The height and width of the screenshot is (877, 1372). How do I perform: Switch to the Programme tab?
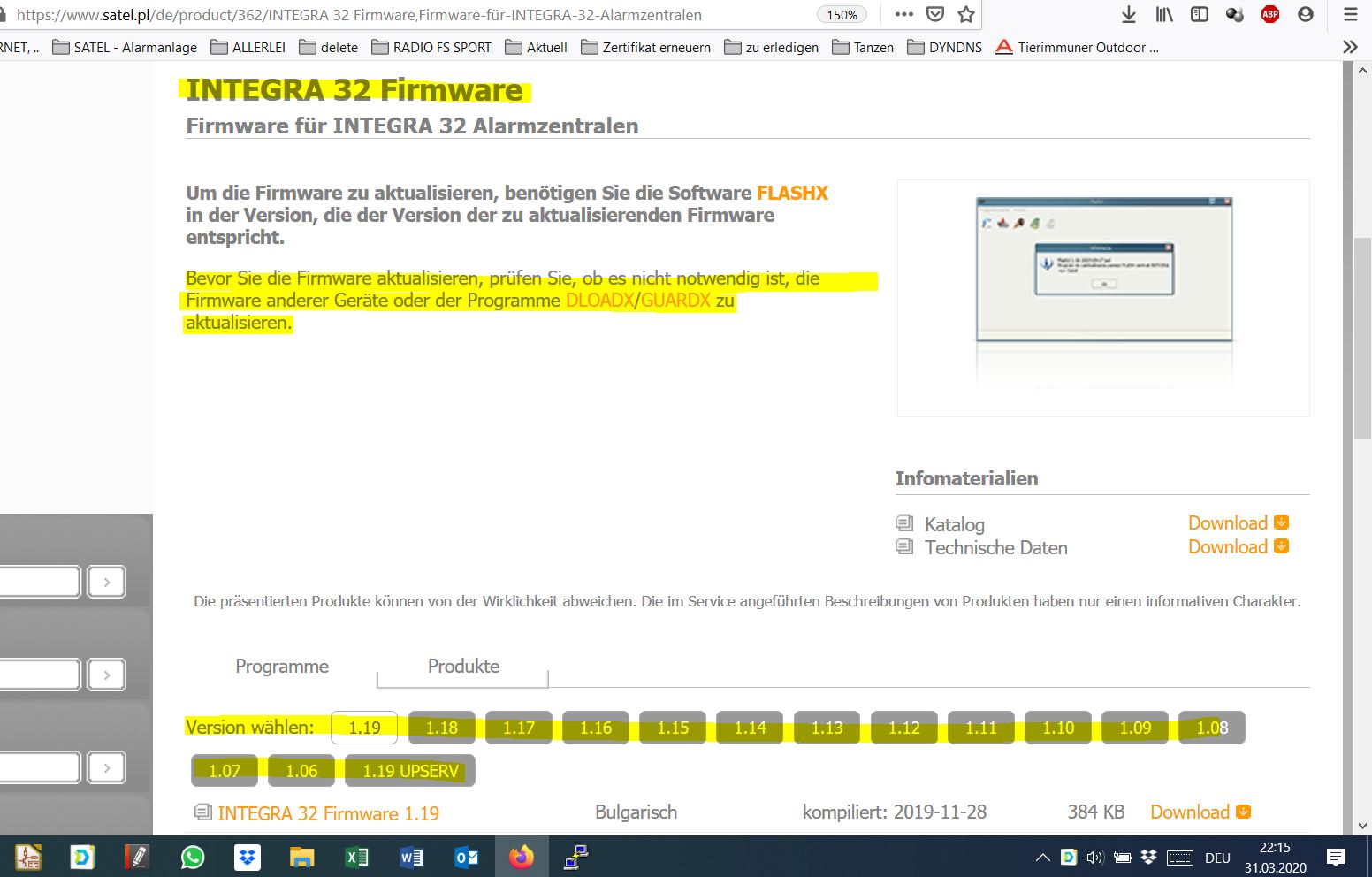(282, 667)
